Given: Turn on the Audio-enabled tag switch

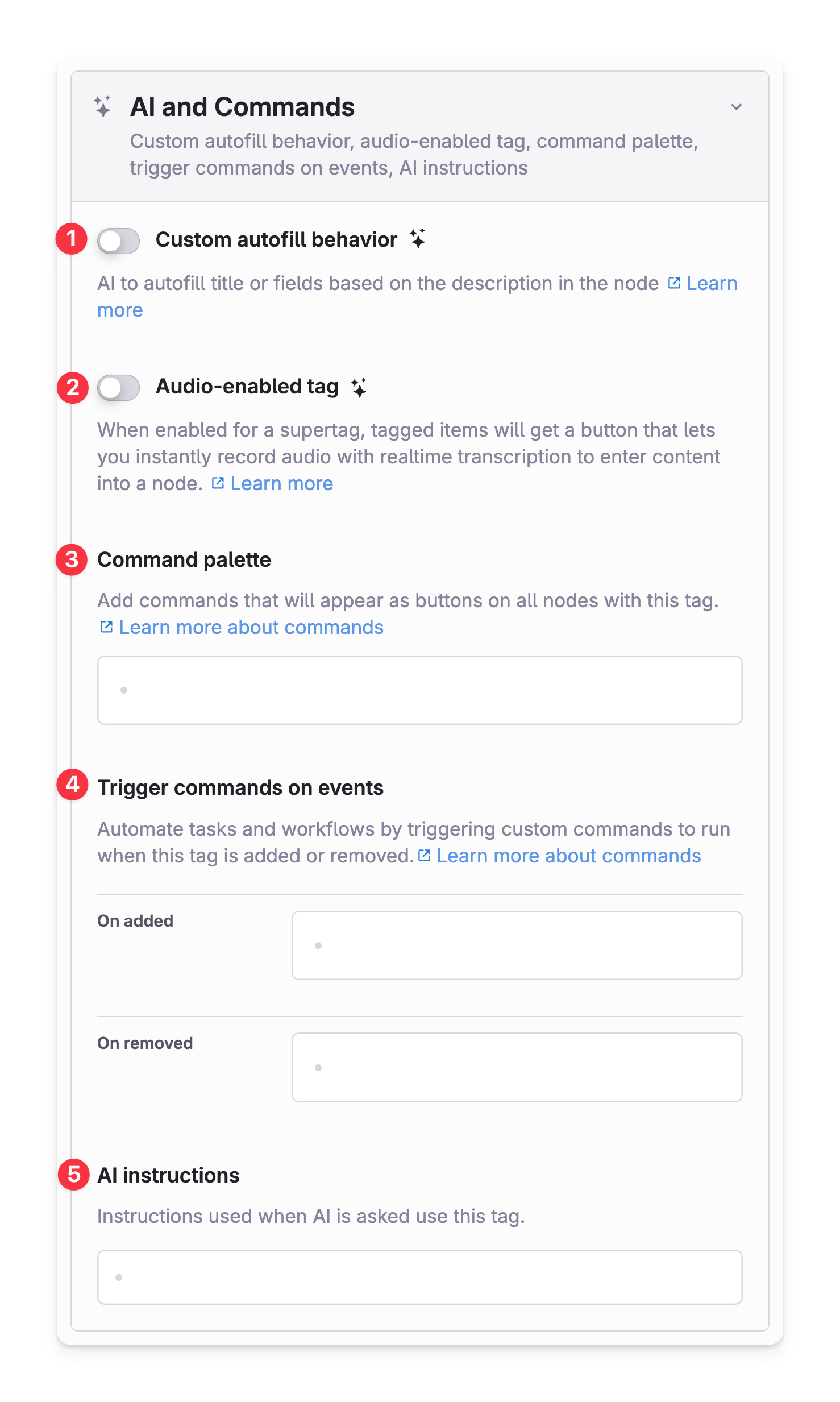Looking at the screenshot, I should point(118,388).
